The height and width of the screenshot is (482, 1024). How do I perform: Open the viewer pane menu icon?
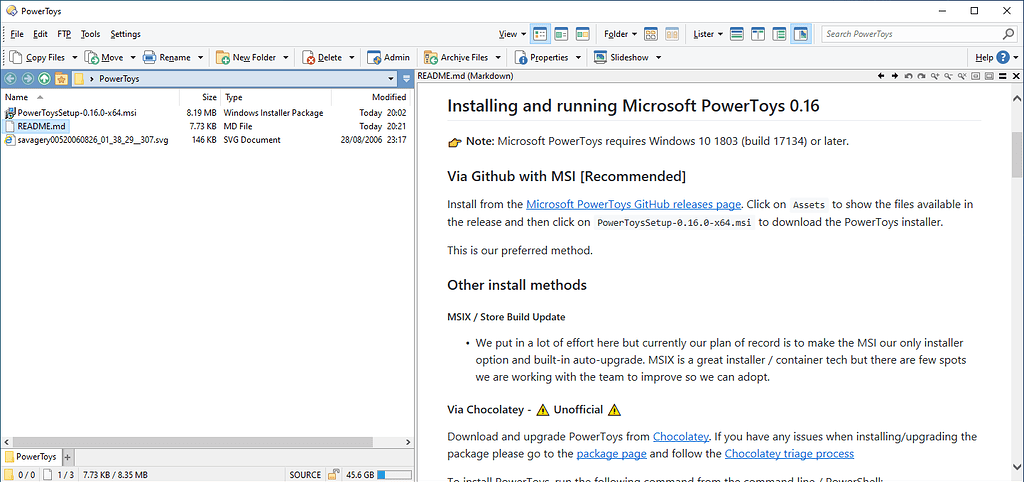[x=1002, y=76]
